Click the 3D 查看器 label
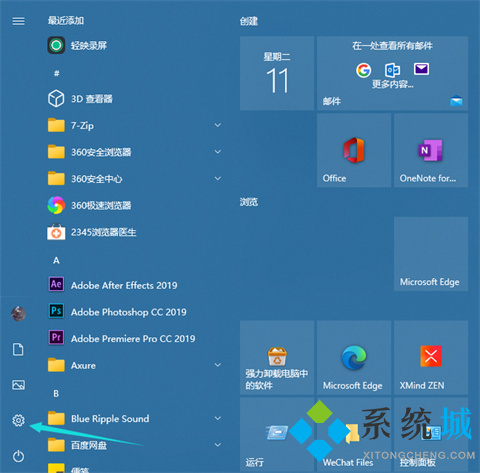The image size is (480, 473). (x=92, y=99)
